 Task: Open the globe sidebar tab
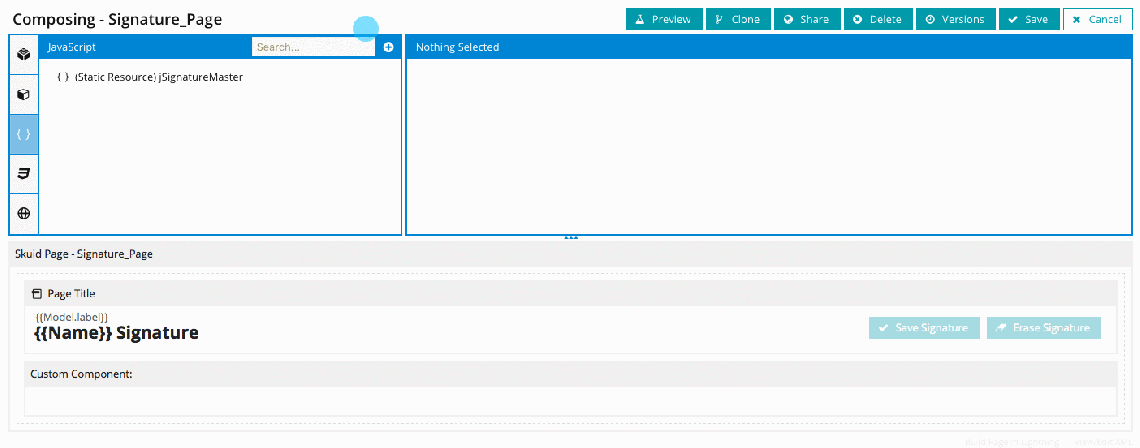23,213
